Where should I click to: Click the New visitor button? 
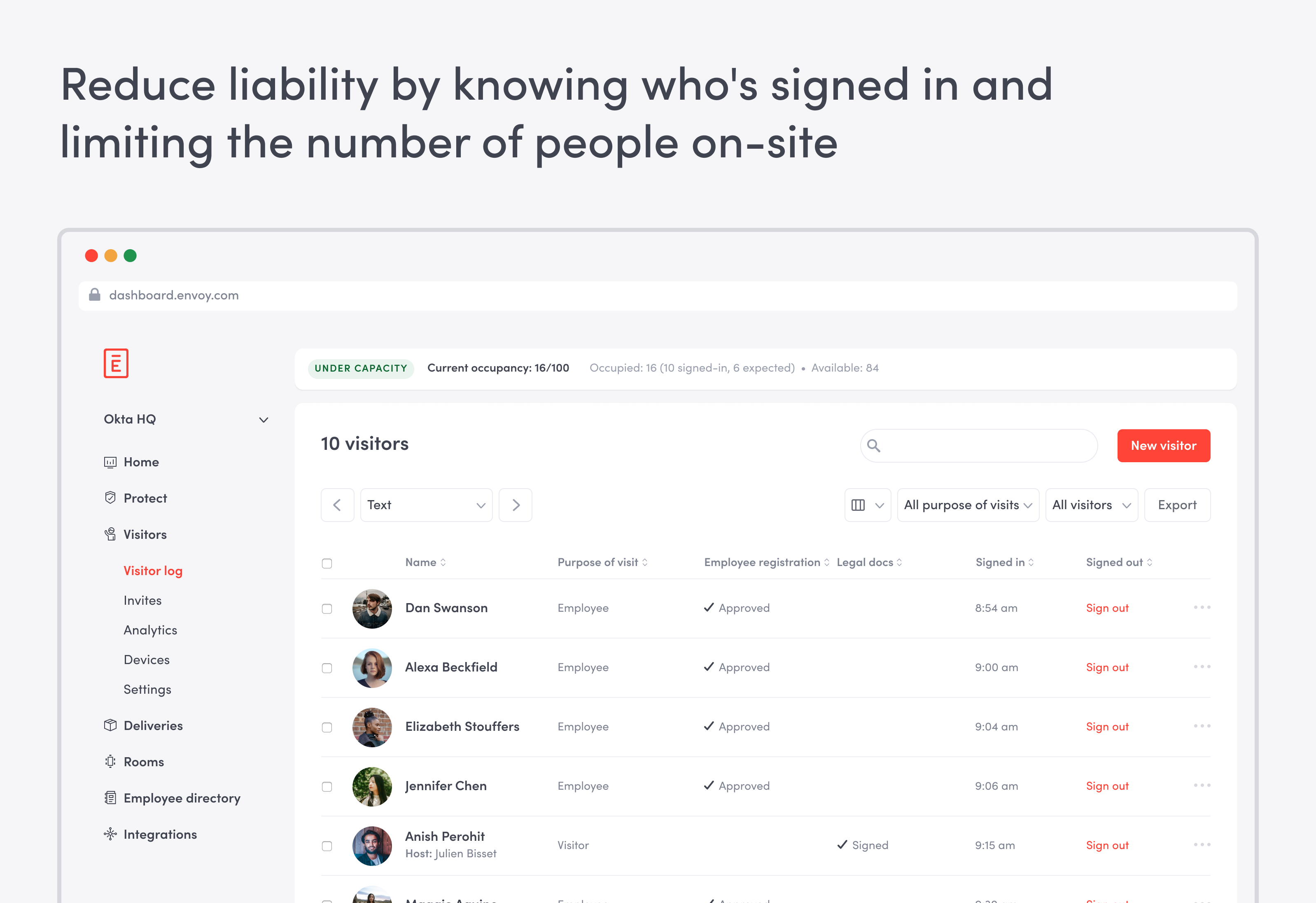point(1163,446)
